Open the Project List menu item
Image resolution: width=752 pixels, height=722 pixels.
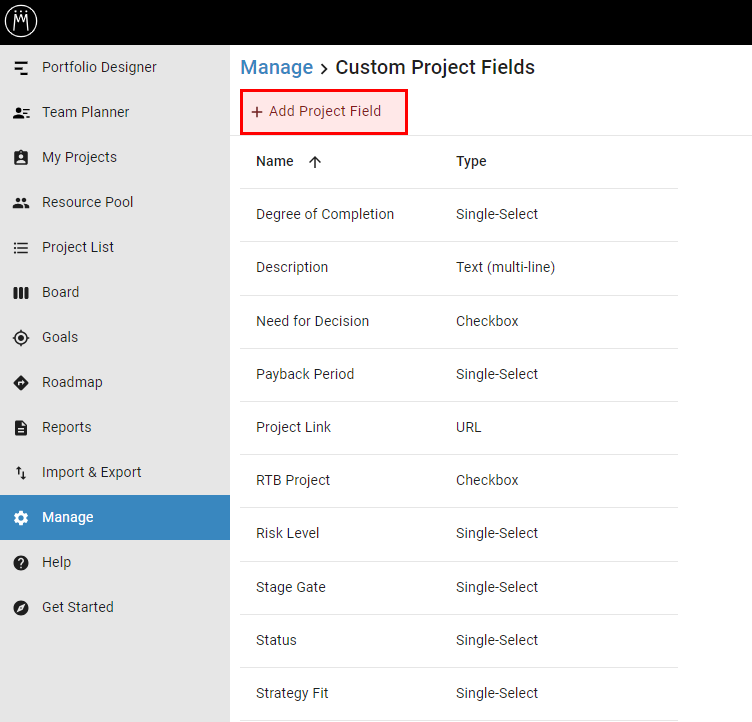(115, 248)
